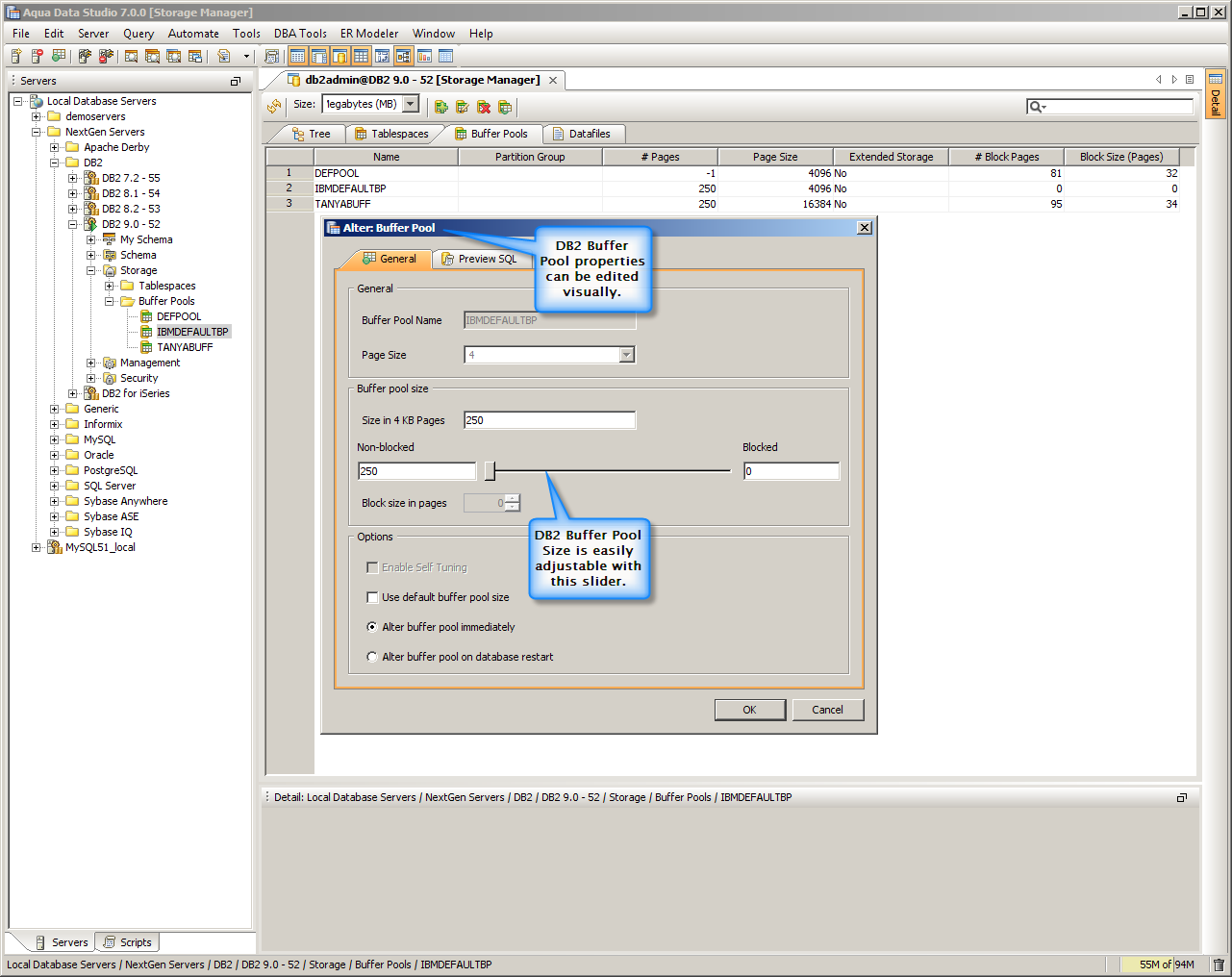Viewport: 1232px width, 977px height.
Task: Switch to the Preview SQL tab
Action: click(479, 259)
